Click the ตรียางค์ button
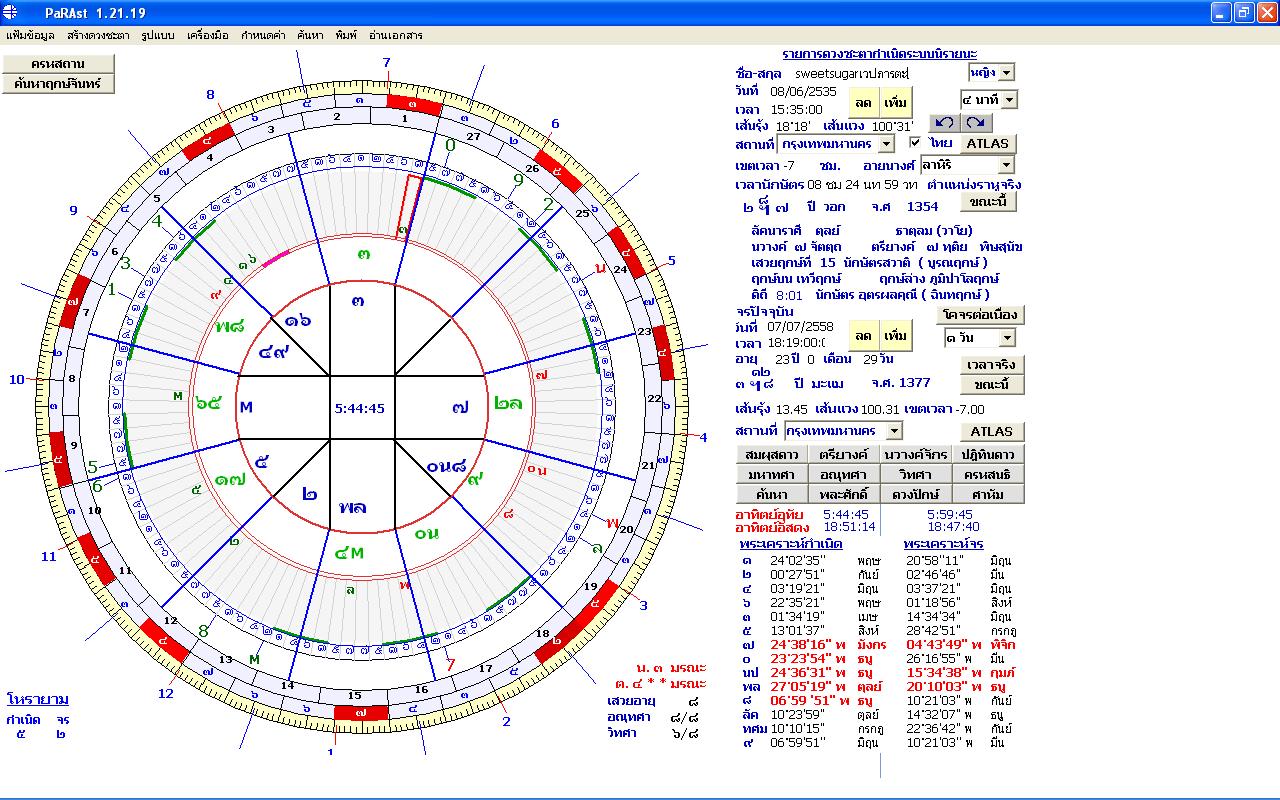This screenshot has width=1280, height=800. click(x=843, y=454)
